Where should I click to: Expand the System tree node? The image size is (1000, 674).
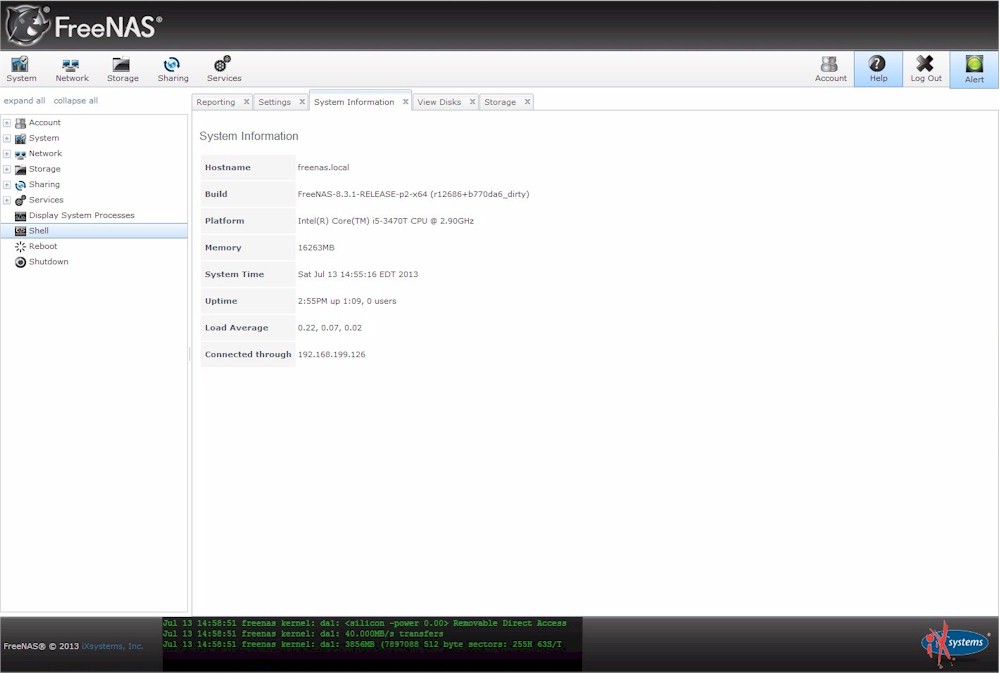point(7,138)
